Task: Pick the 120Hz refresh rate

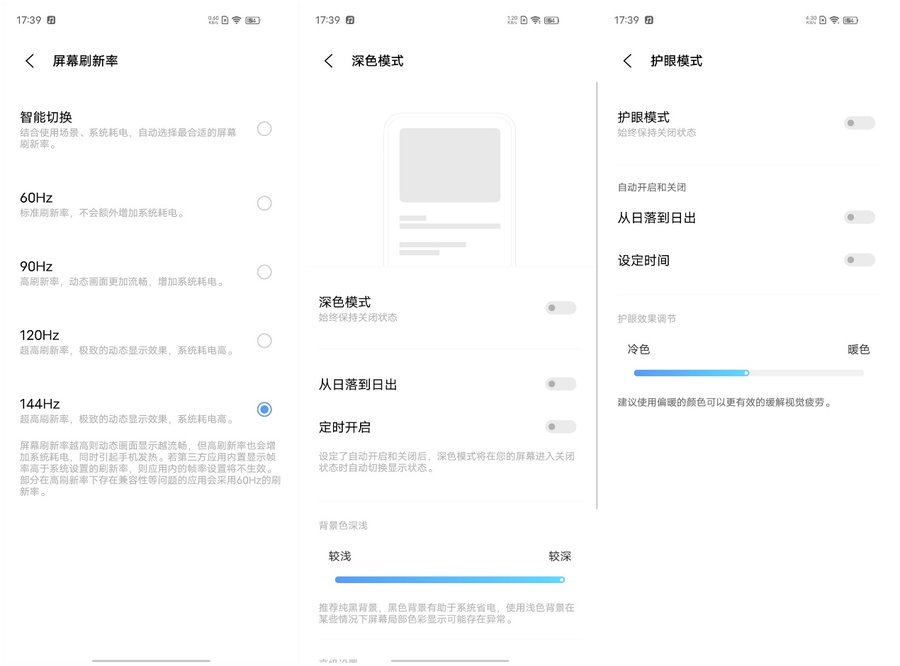Action: pos(264,341)
